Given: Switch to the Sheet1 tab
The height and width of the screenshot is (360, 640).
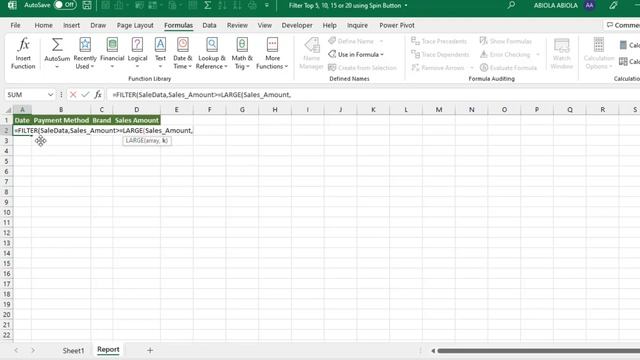Looking at the screenshot, I should tap(73, 351).
